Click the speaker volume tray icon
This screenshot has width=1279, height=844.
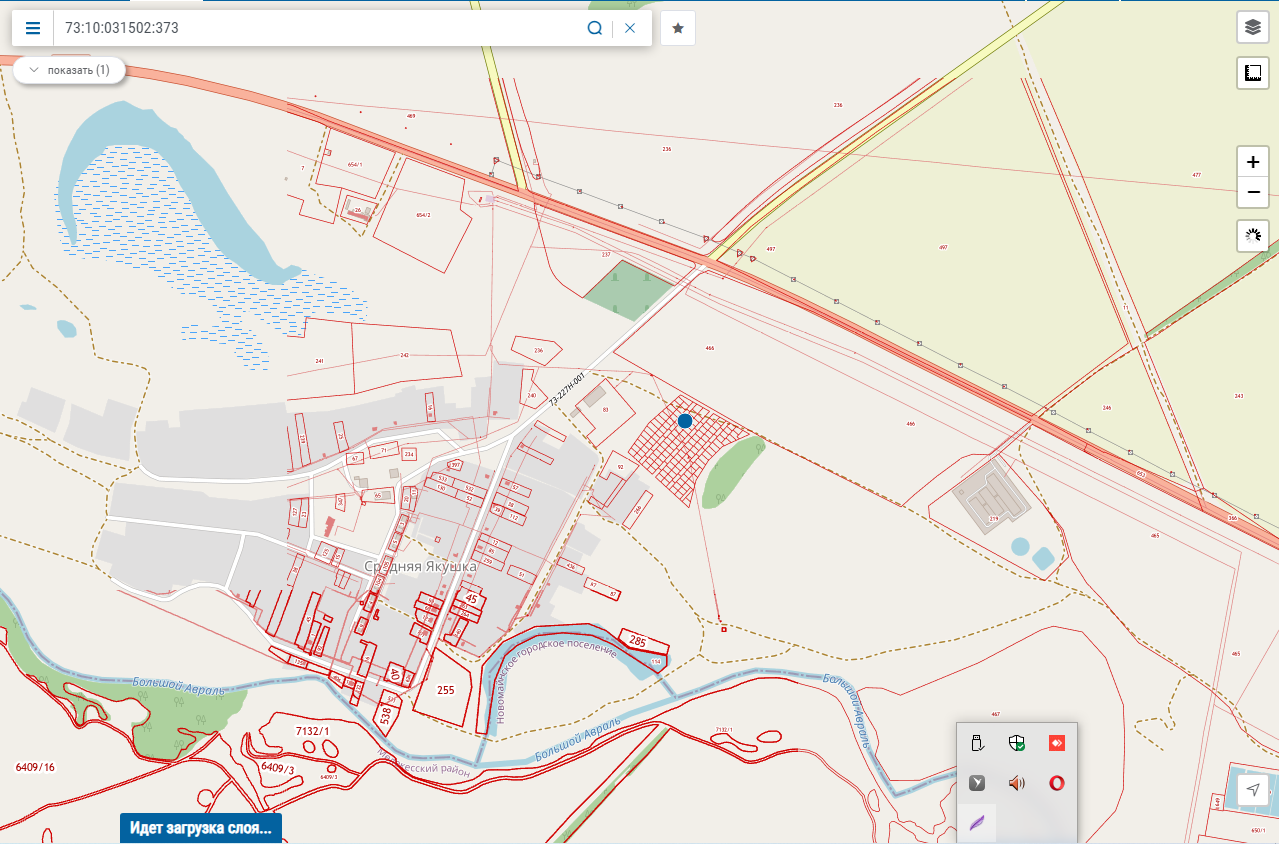point(1017,783)
